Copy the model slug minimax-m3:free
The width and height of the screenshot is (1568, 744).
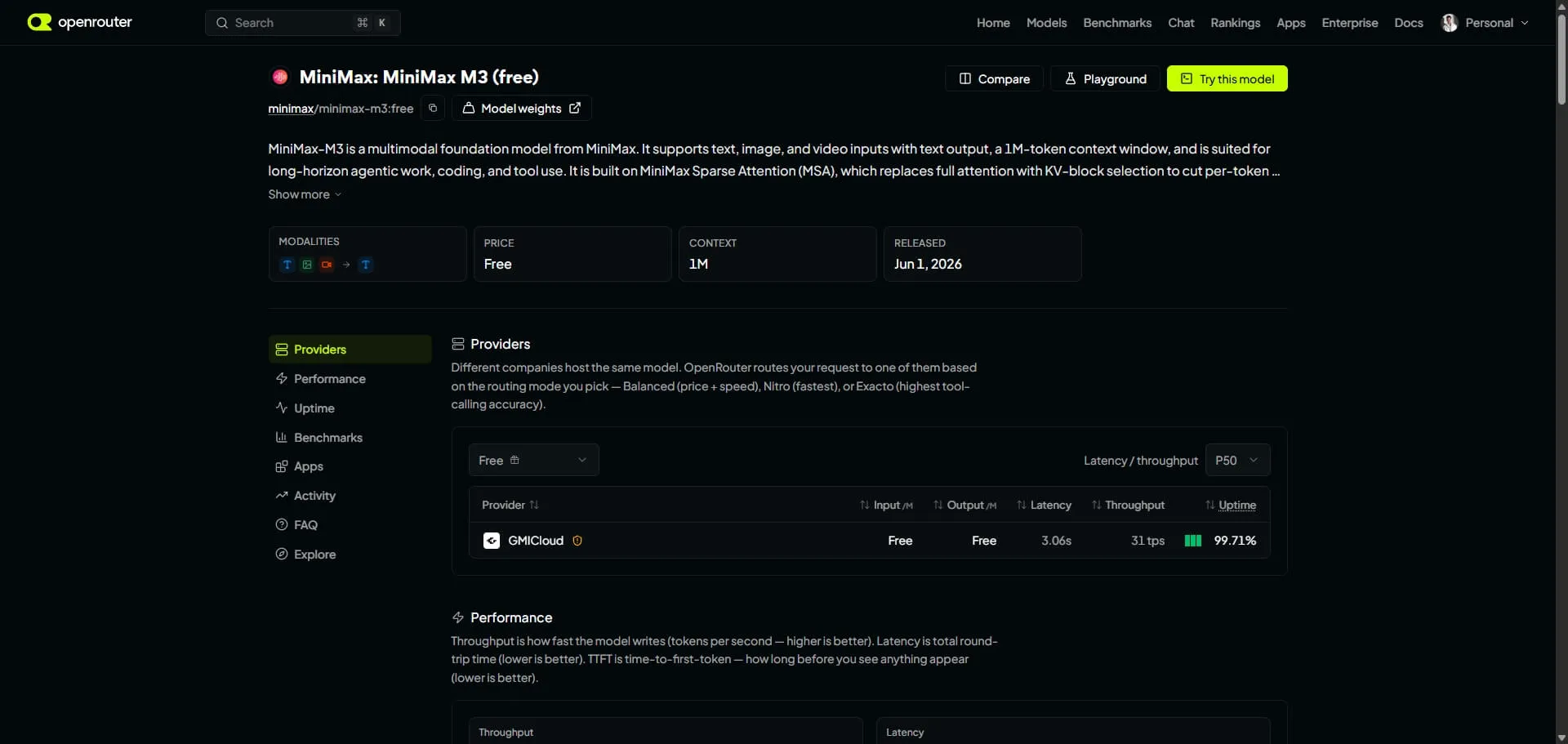[x=433, y=108]
